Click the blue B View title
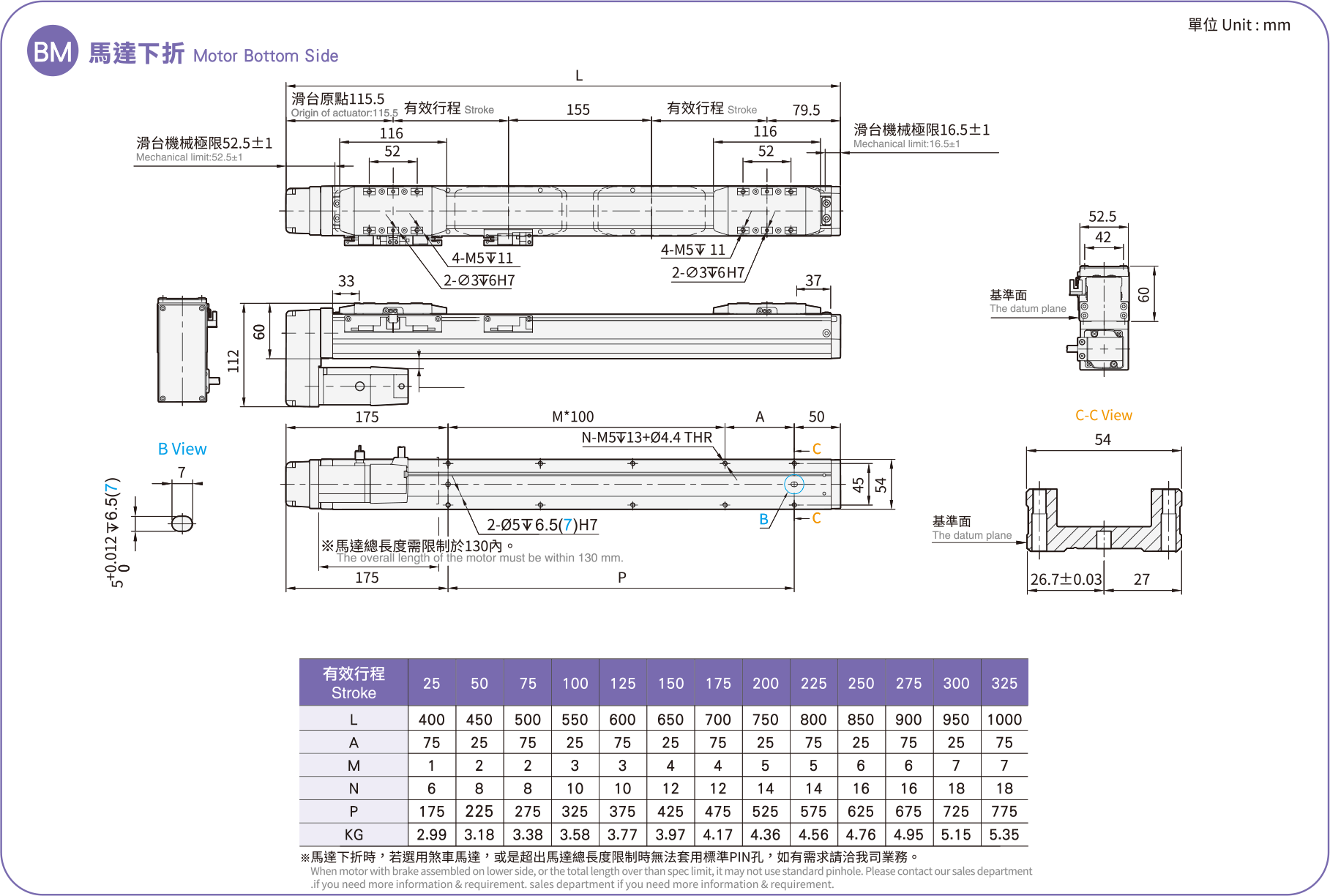1330x896 pixels. coord(182,449)
